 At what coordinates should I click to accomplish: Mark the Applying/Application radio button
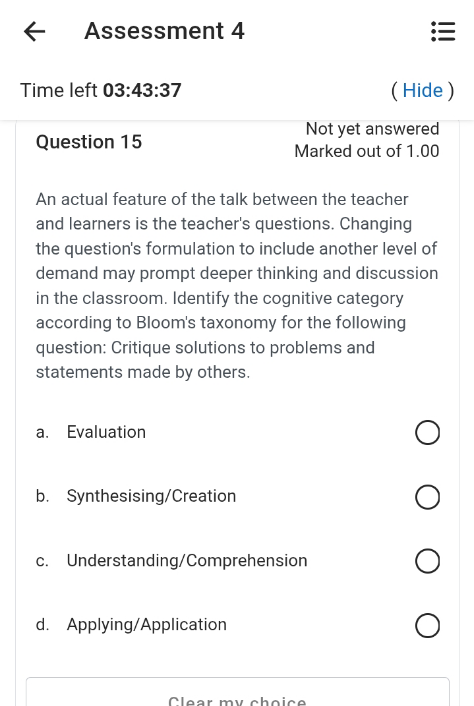[427, 625]
